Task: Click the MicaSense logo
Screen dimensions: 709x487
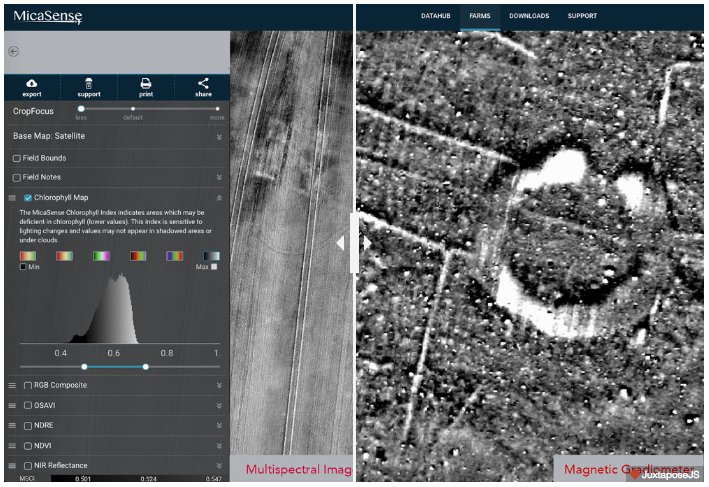Action: (x=47, y=17)
